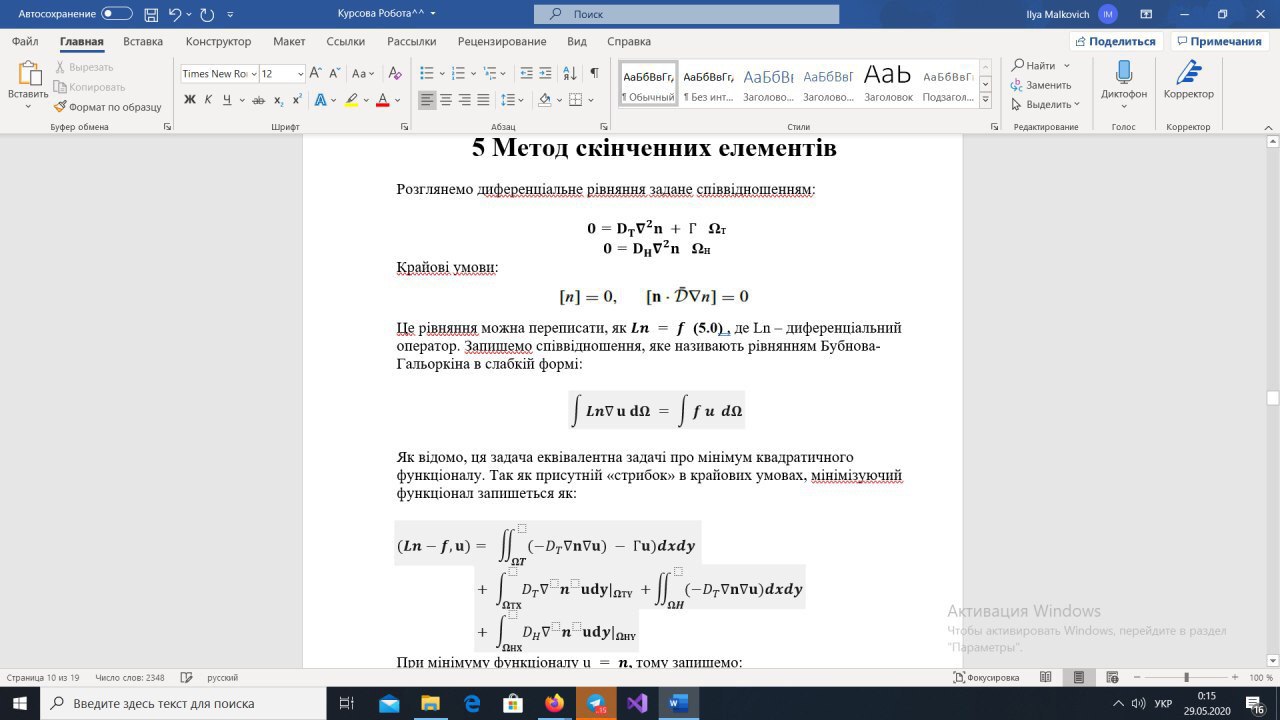Open the Примечания pane

(1218, 41)
